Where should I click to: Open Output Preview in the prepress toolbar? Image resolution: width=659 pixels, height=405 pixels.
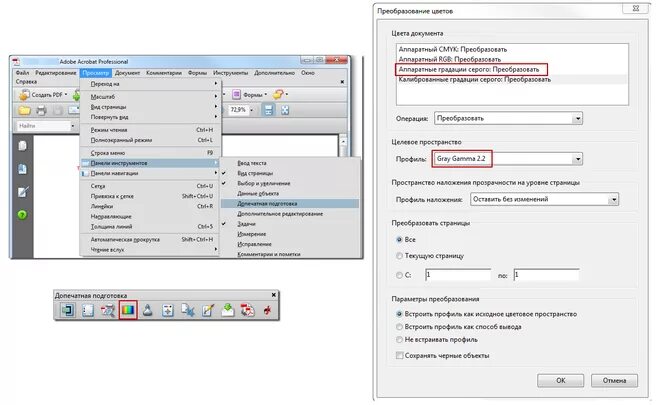point(88,310)
